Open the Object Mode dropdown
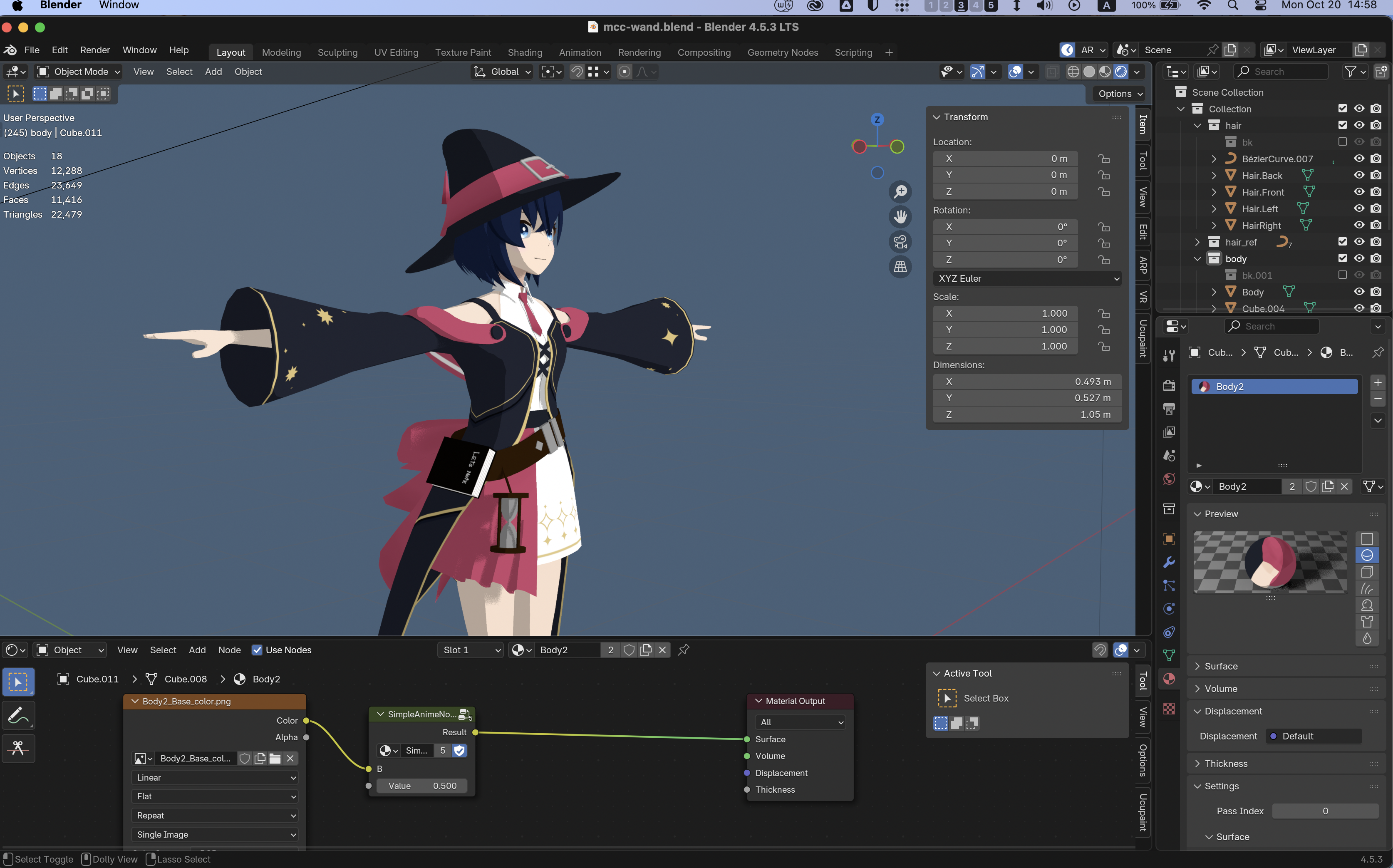The image size is (1393, 868). (79, 72)
